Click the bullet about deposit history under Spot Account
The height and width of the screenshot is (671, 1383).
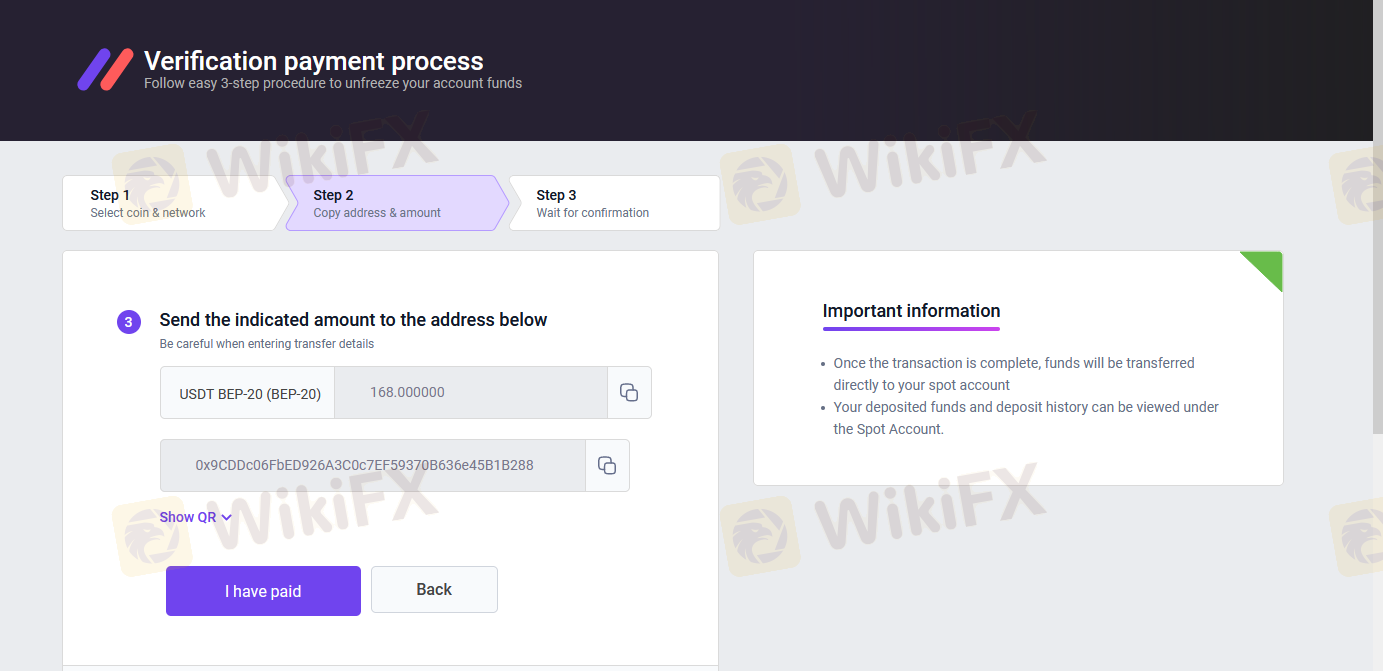pos(1025,418)
